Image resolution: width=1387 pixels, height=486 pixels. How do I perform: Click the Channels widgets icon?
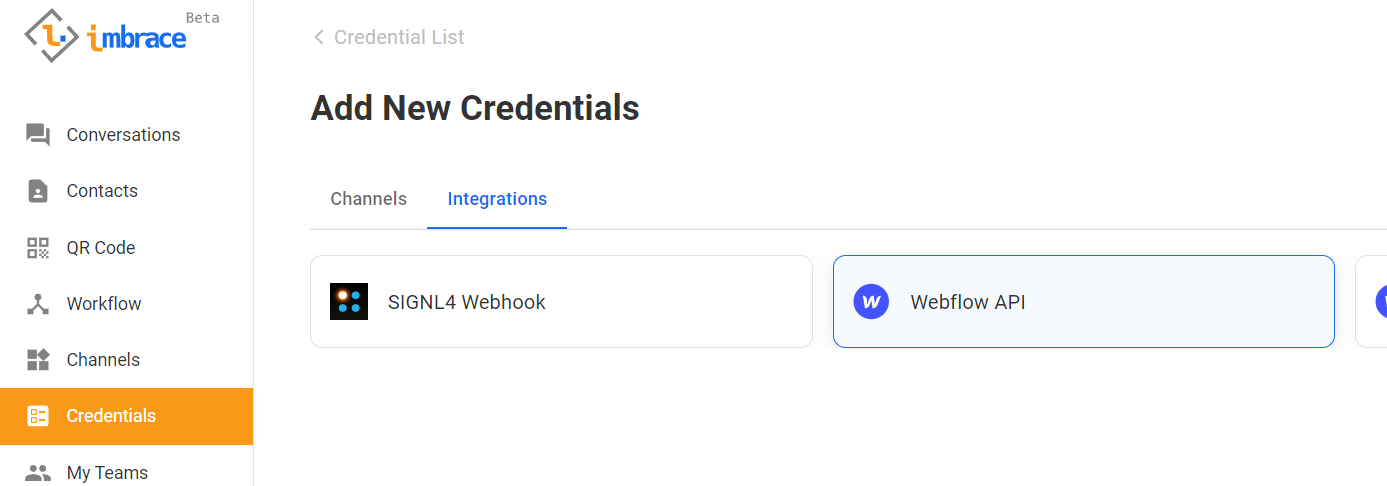(38, 360)
